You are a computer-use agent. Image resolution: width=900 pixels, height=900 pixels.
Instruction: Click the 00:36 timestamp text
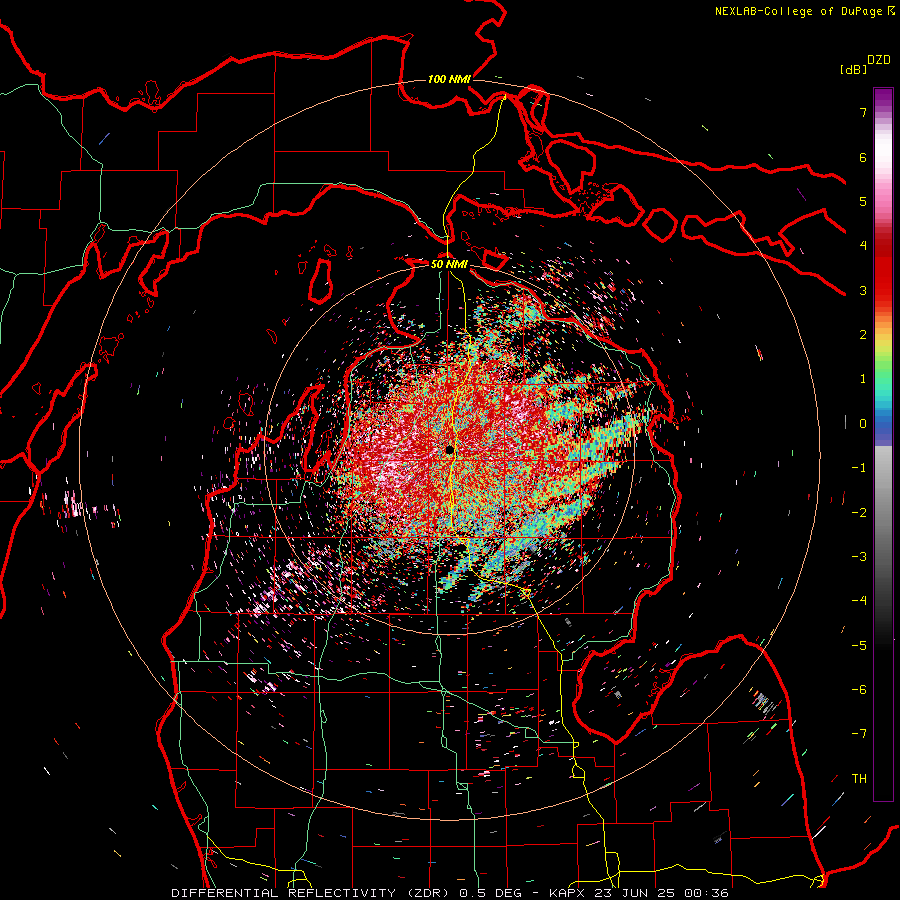click(707, 893)
